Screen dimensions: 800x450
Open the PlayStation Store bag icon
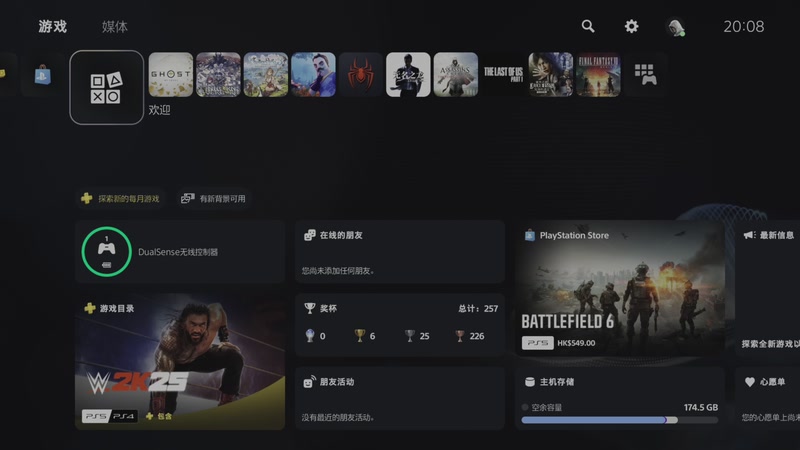(42, 74)
